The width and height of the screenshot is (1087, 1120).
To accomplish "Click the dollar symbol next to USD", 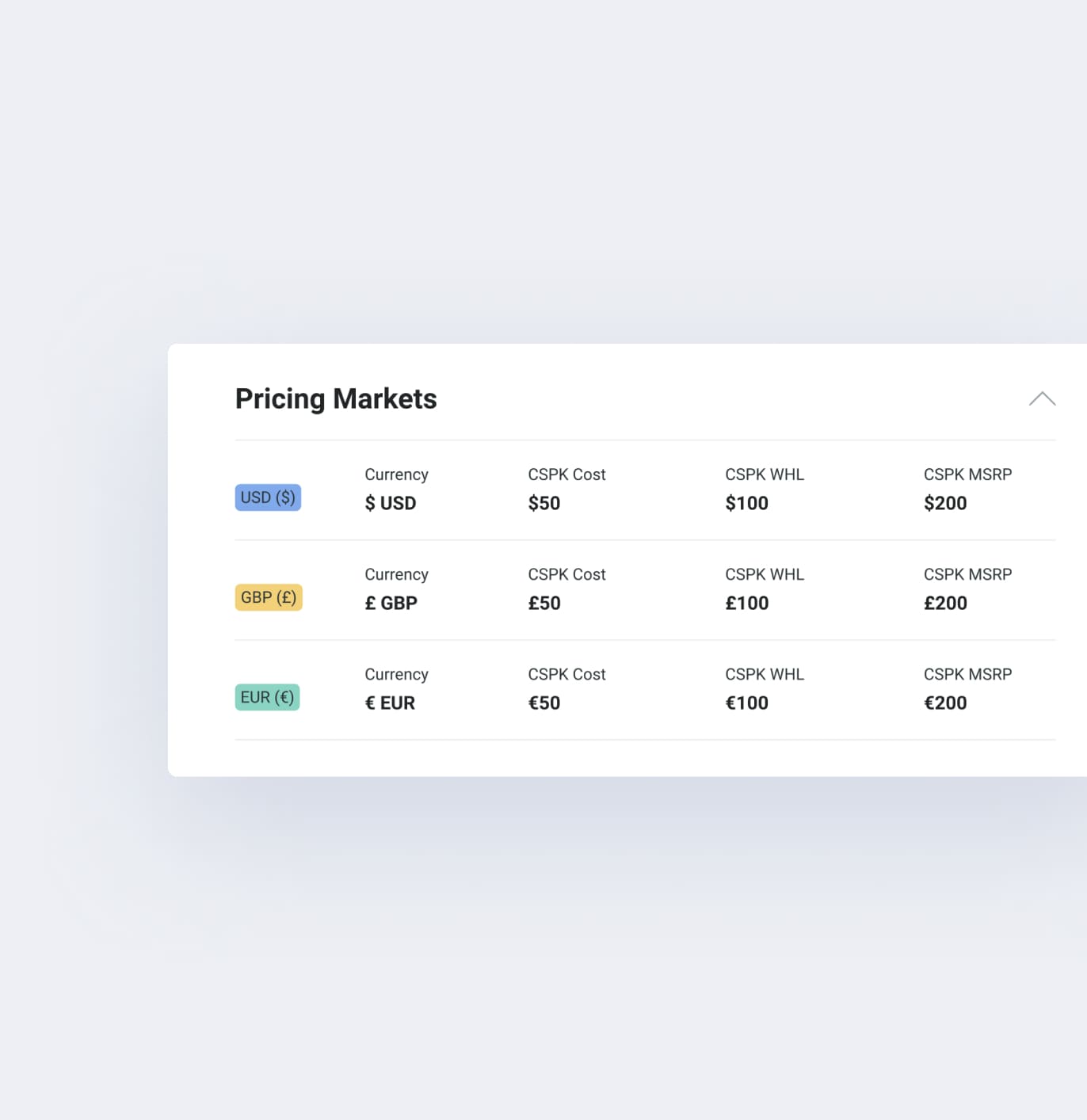I will click(369, 503).
